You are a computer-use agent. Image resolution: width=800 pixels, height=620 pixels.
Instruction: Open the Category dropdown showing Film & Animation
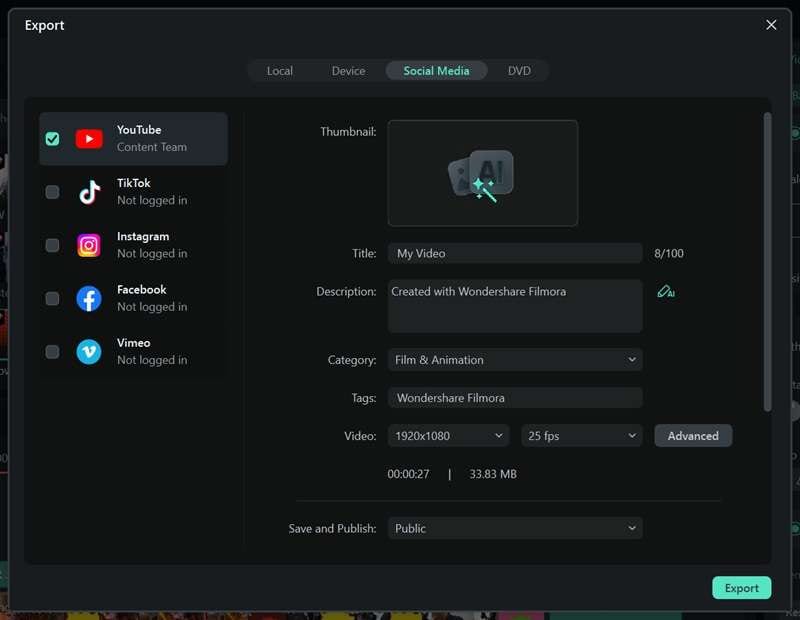tap(515, 360)
